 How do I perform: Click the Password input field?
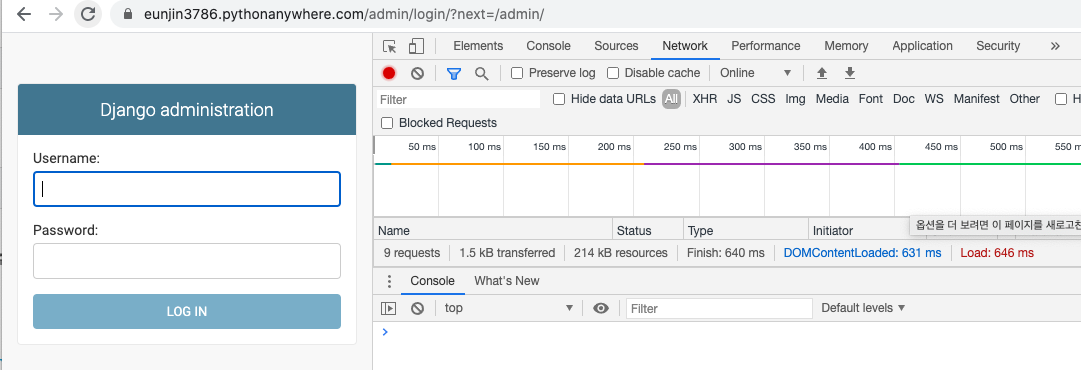(x=187, y=260)
